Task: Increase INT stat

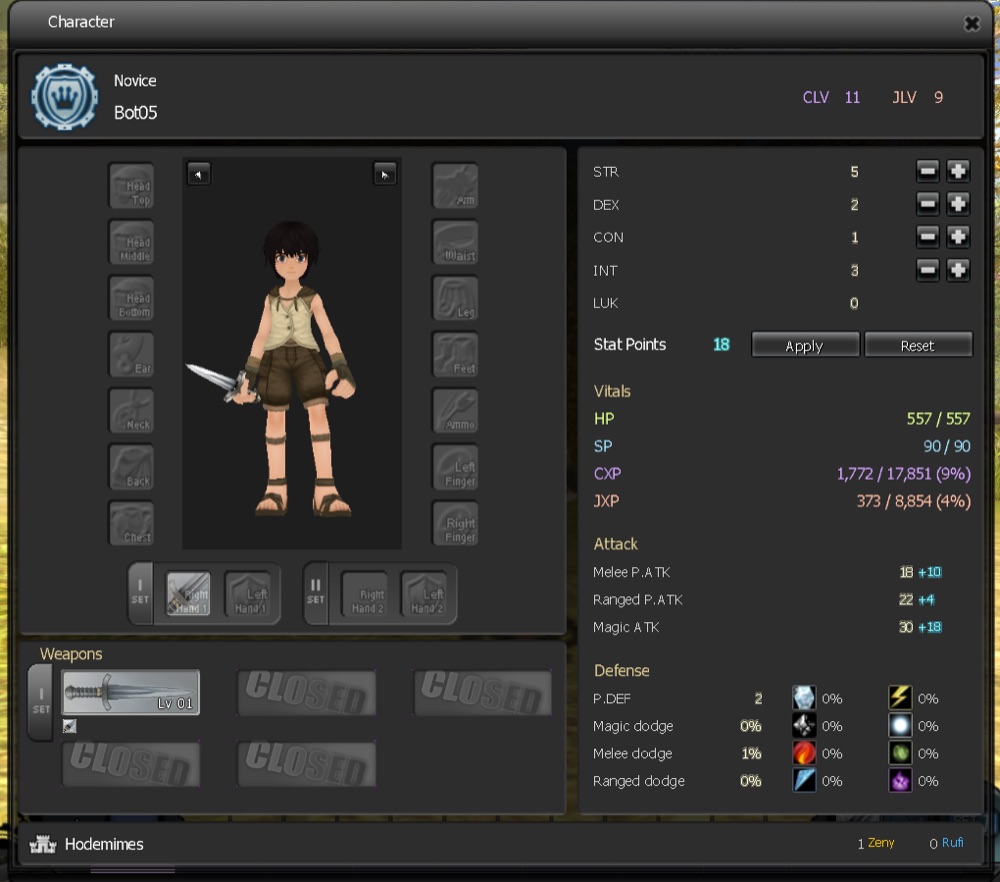Action: [x=957, y=270]
